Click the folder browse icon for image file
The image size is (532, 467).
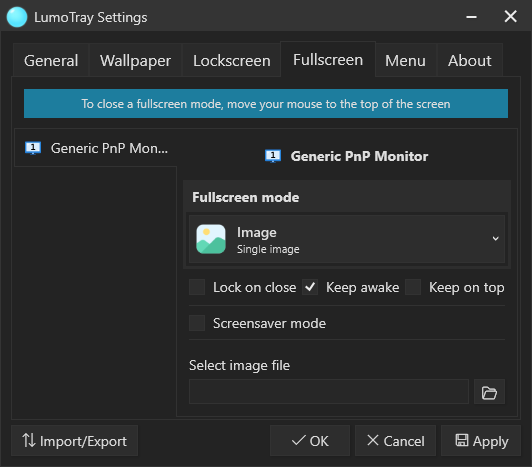pos(489,392)
